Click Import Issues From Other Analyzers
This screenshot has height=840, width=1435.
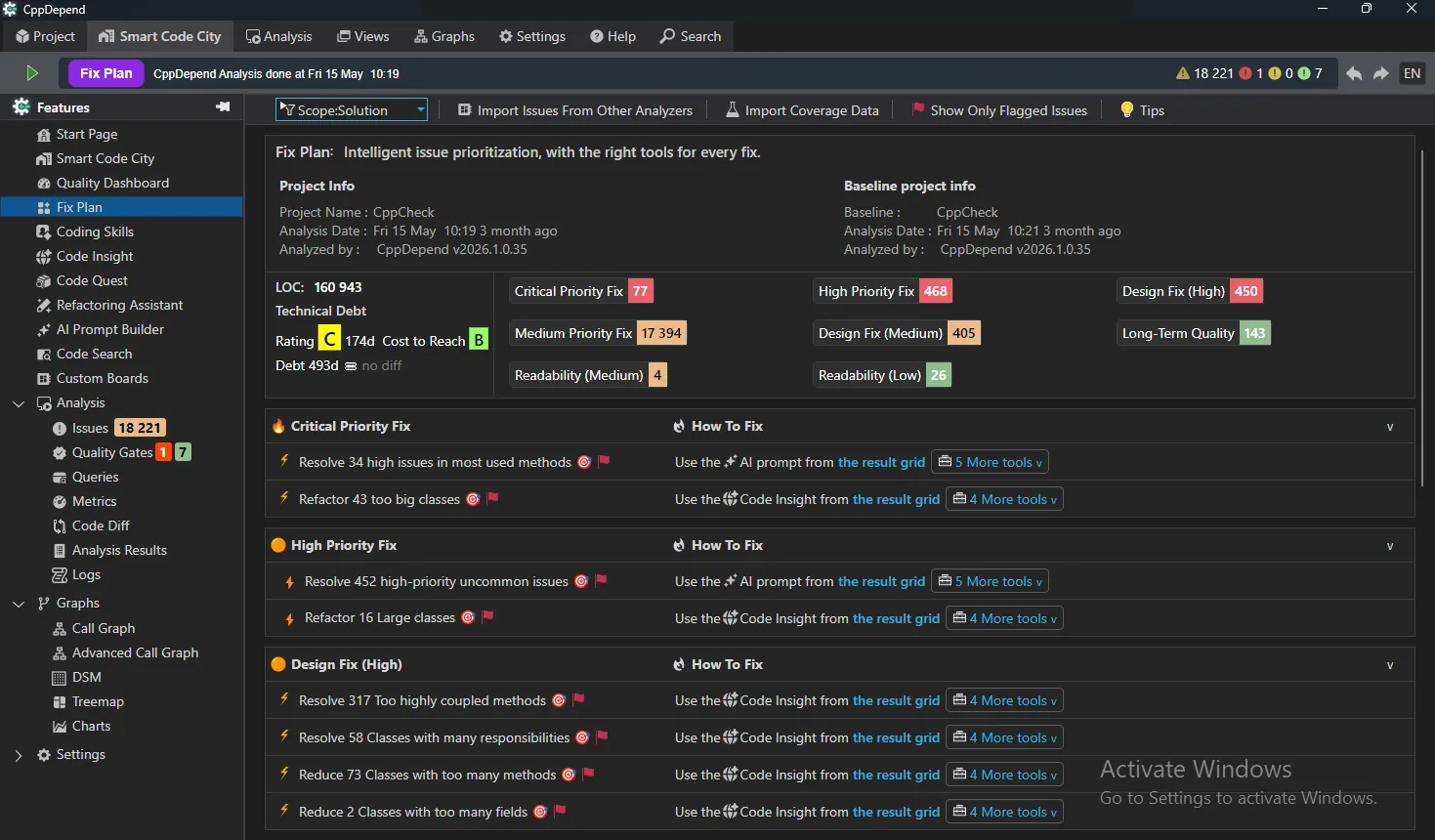(x=575, y=110)
